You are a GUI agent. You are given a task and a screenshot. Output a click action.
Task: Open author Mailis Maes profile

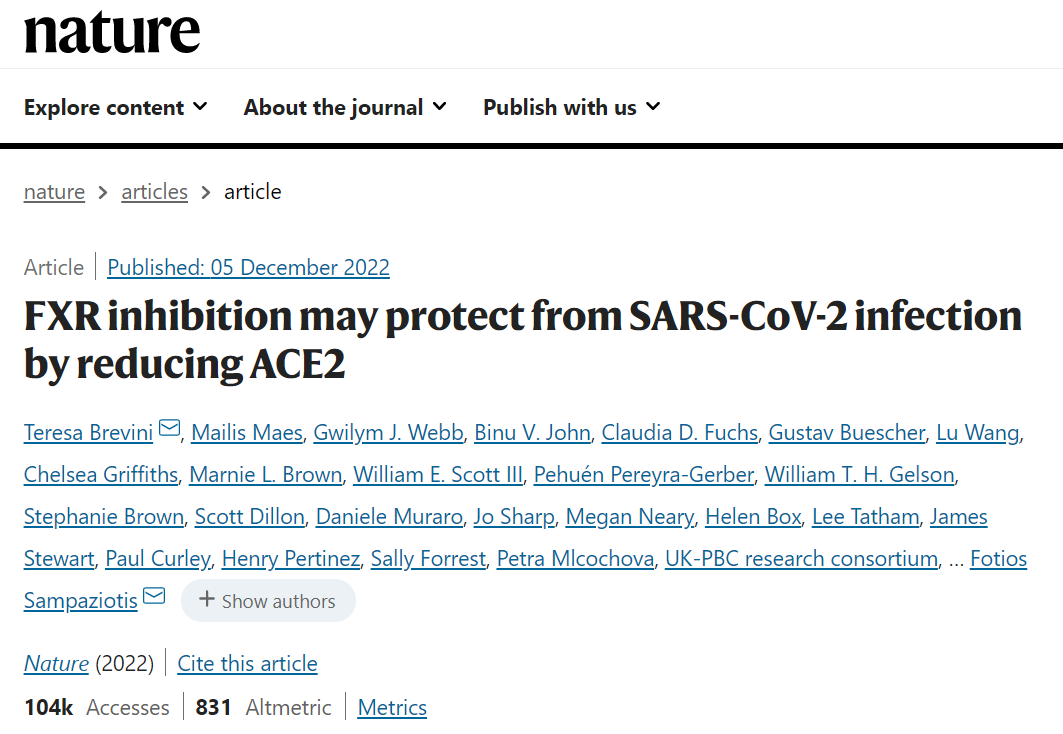click(x=247, y=433)
